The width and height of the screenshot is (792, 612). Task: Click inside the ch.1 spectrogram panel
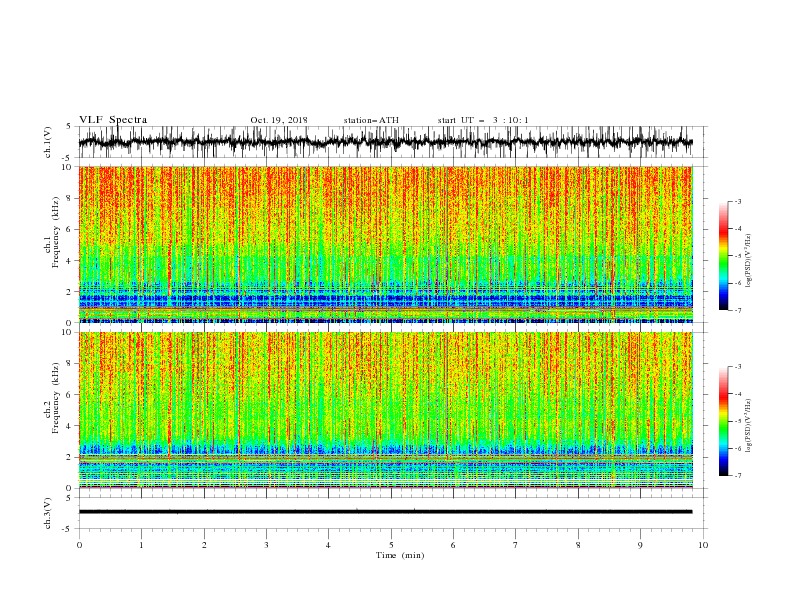pos(386,244)
